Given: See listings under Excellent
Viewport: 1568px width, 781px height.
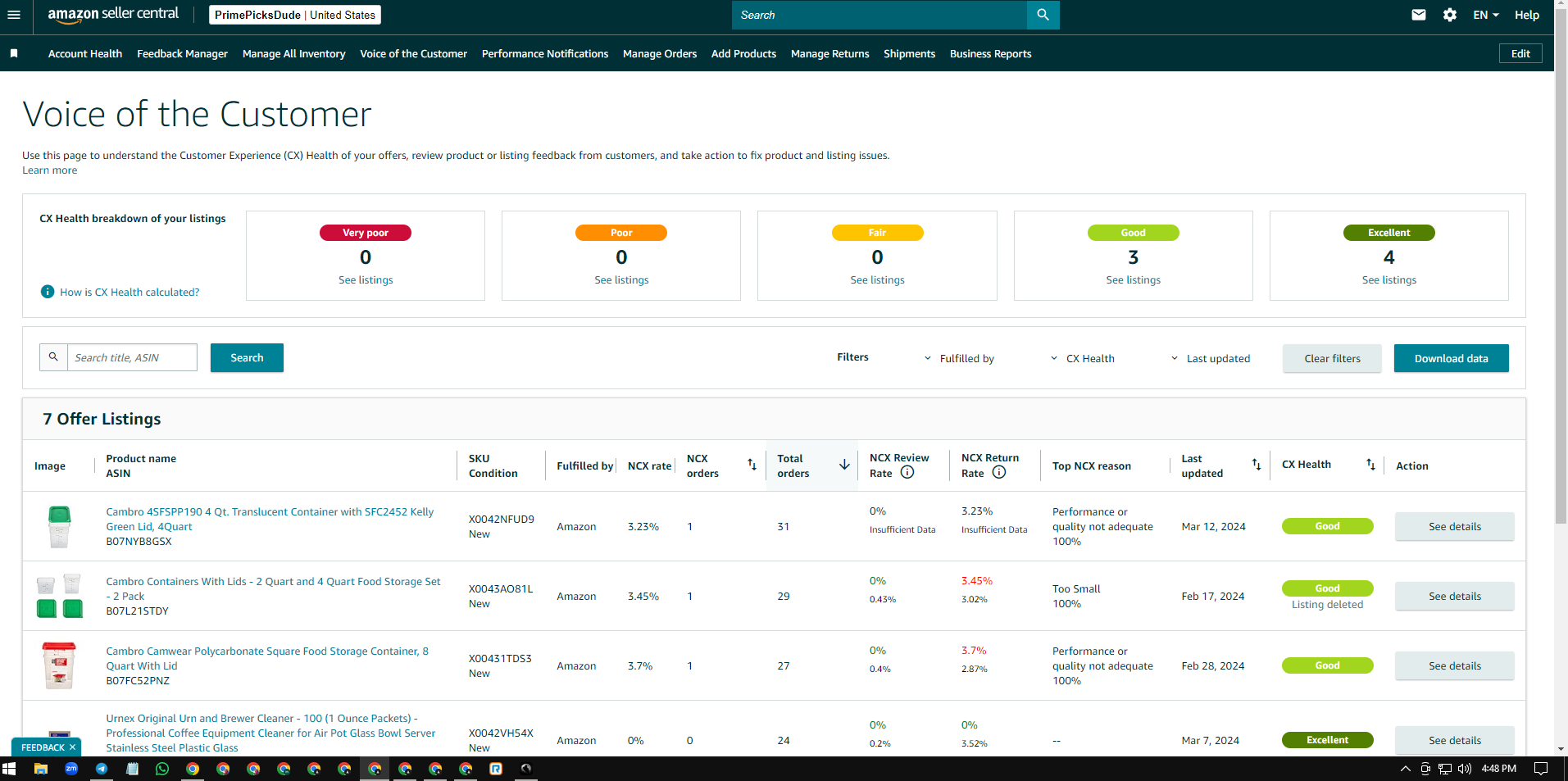Looking at the screenshot, I should (1388, 280).
